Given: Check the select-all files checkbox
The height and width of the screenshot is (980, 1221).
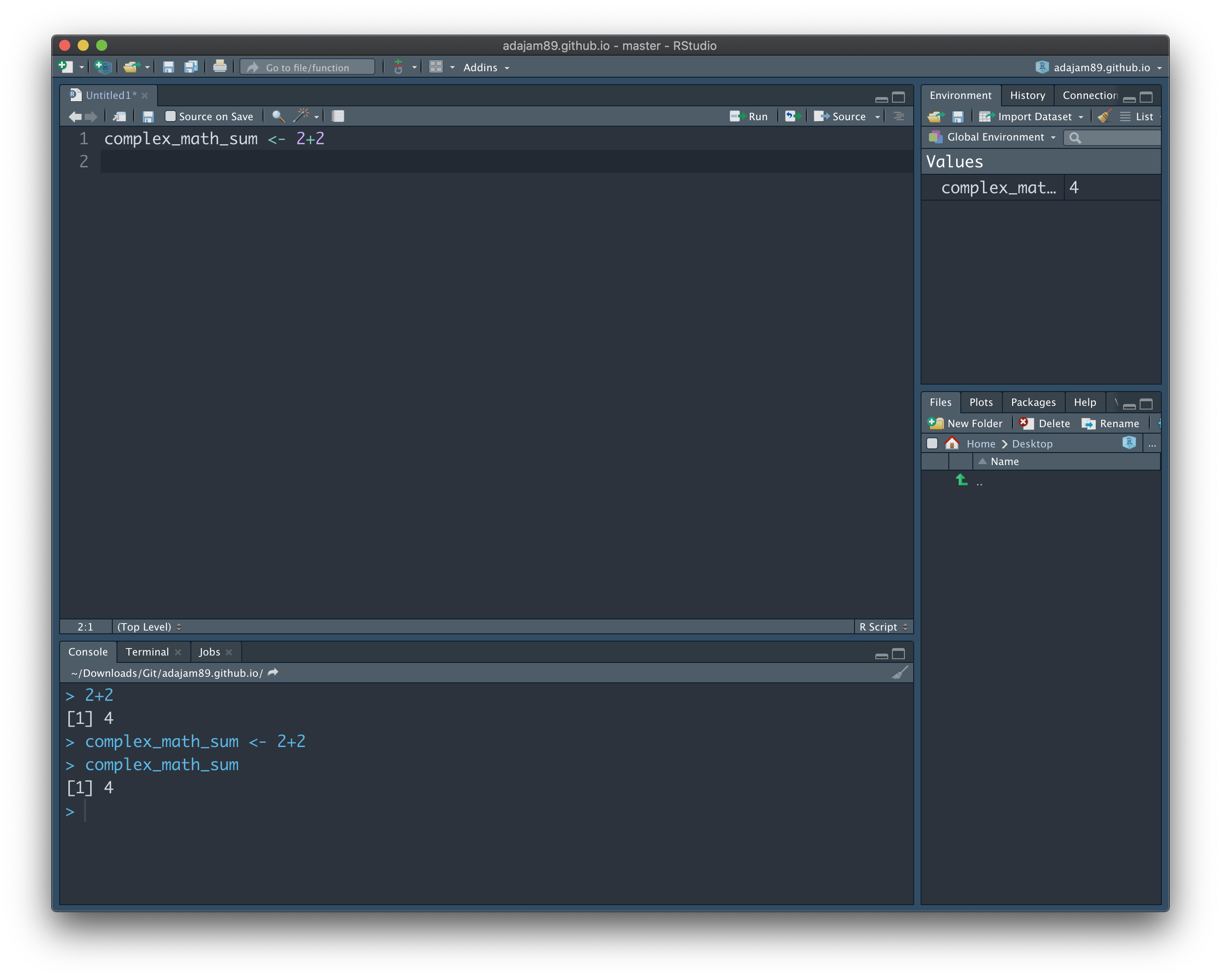Looking at the screenshot, I should pos(932,444).
